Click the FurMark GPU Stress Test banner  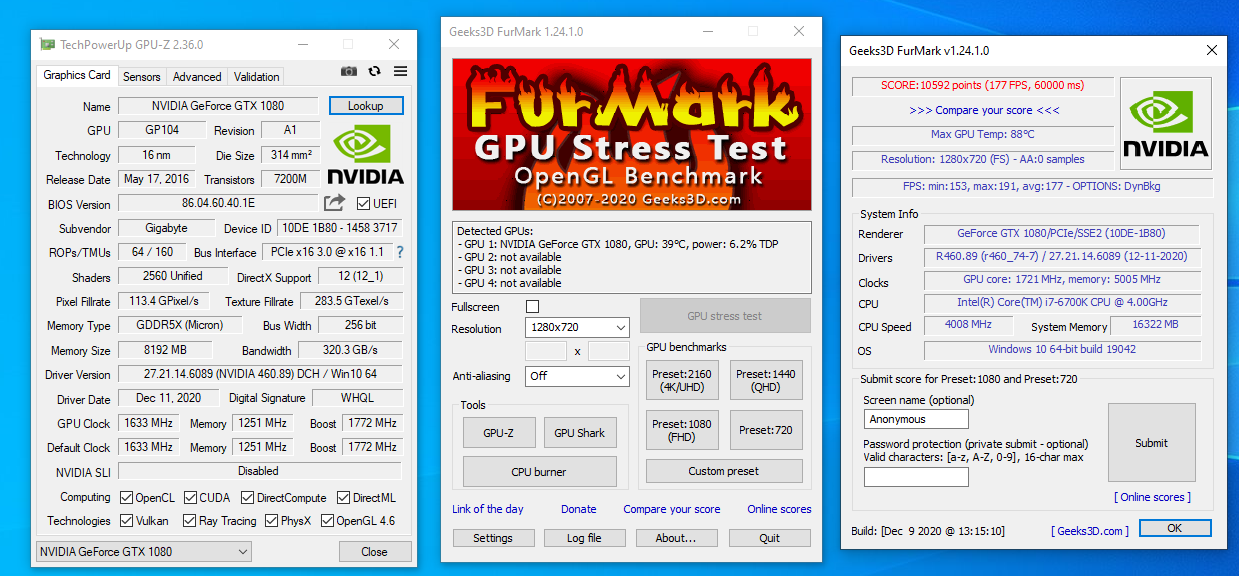(x=632, y=134)
